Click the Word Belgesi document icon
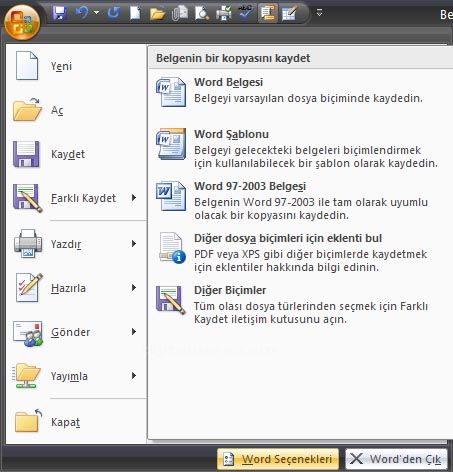Image resolution: width=453 pixels, height=472 pixels. (x=171, y=92)
